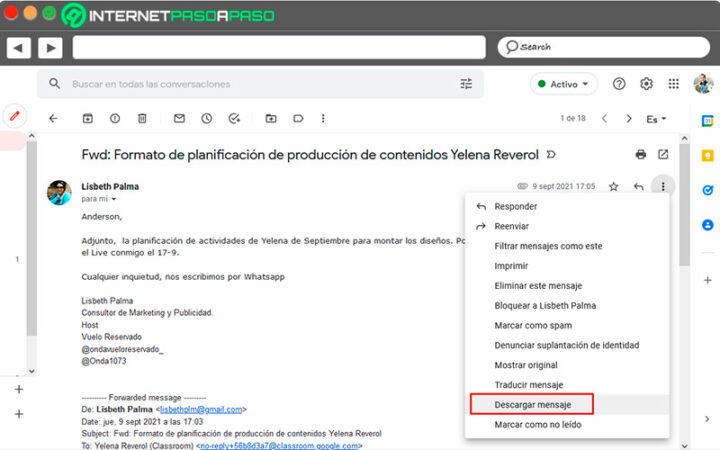Image resolution: width=720 pixels, height=450 pixels.
Task: Mark conversation as unread envelope icon
Action: (x=179, y=118)
